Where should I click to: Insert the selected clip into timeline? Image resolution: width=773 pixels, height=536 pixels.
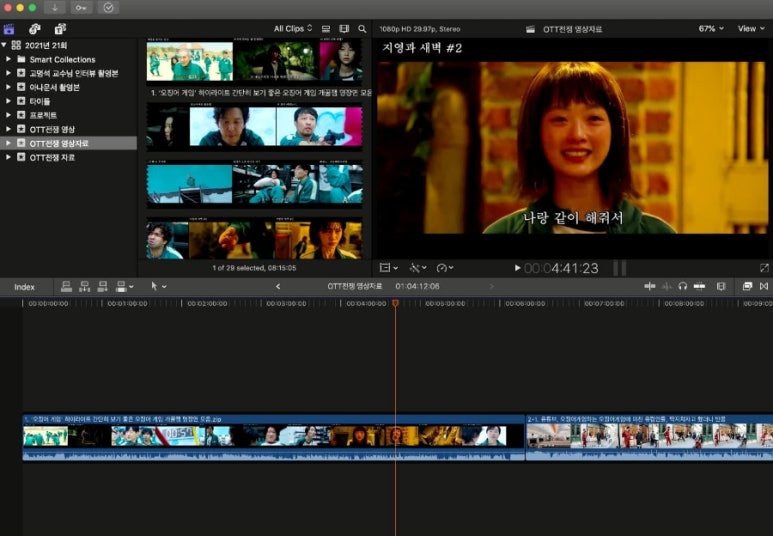coord(84,286)
